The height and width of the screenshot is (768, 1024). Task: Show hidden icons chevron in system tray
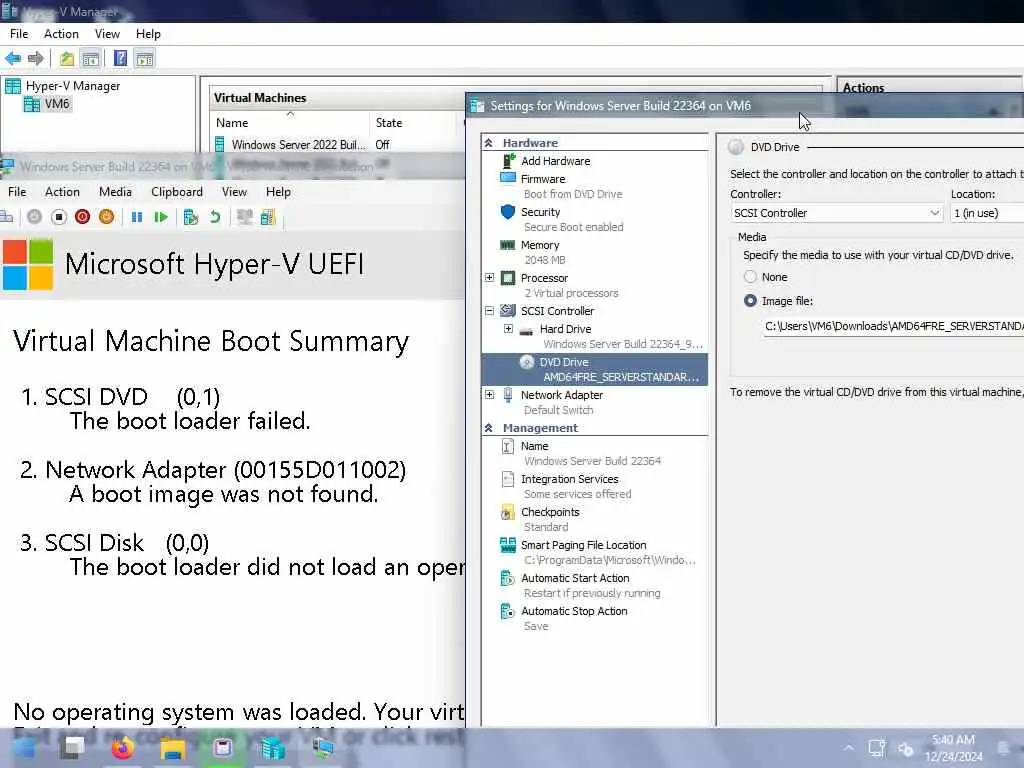[848, 748]
